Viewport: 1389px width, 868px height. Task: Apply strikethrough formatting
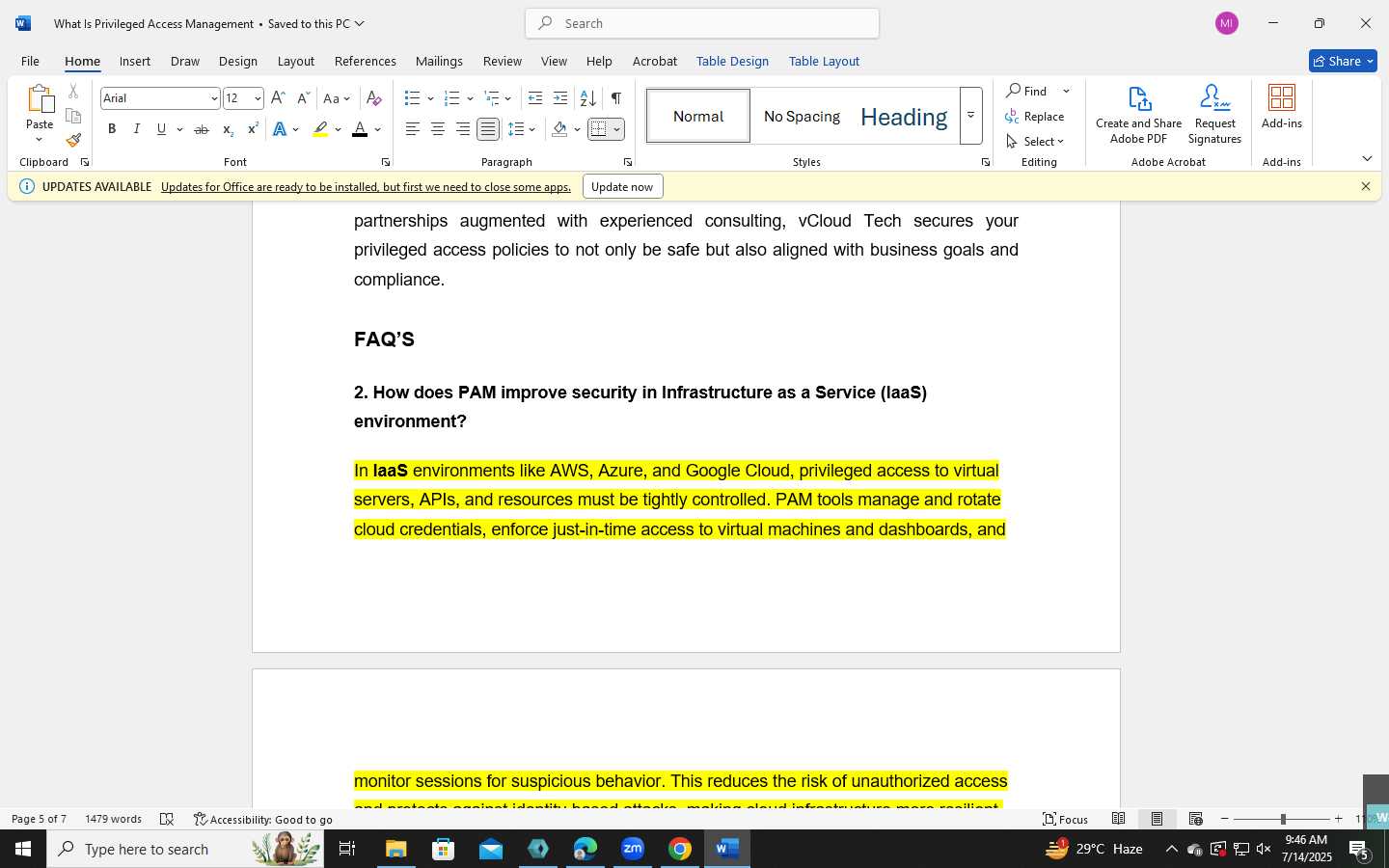click(x=202, y=129)
